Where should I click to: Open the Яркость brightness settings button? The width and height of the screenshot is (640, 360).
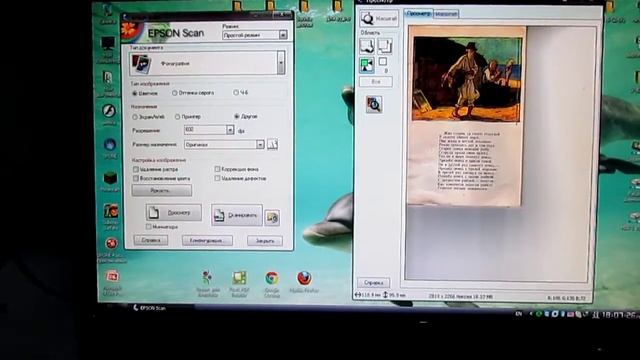point(162,190)
